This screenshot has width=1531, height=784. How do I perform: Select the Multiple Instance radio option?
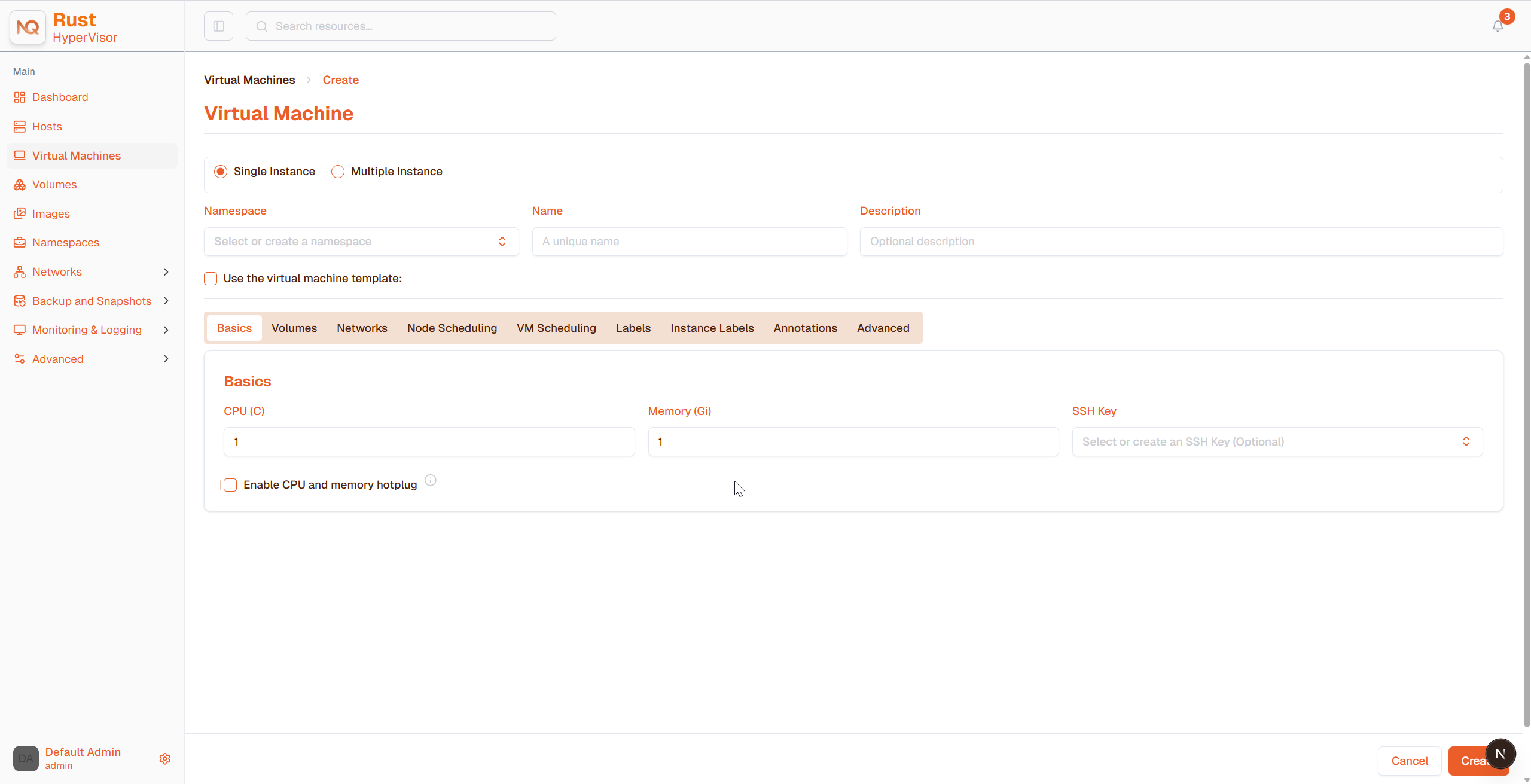pyautogui.click(x=338, y=172)
